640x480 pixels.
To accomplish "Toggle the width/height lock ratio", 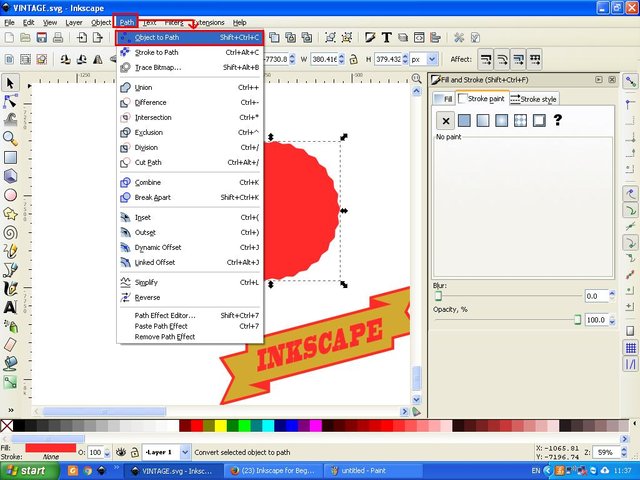I will point(353,60).
